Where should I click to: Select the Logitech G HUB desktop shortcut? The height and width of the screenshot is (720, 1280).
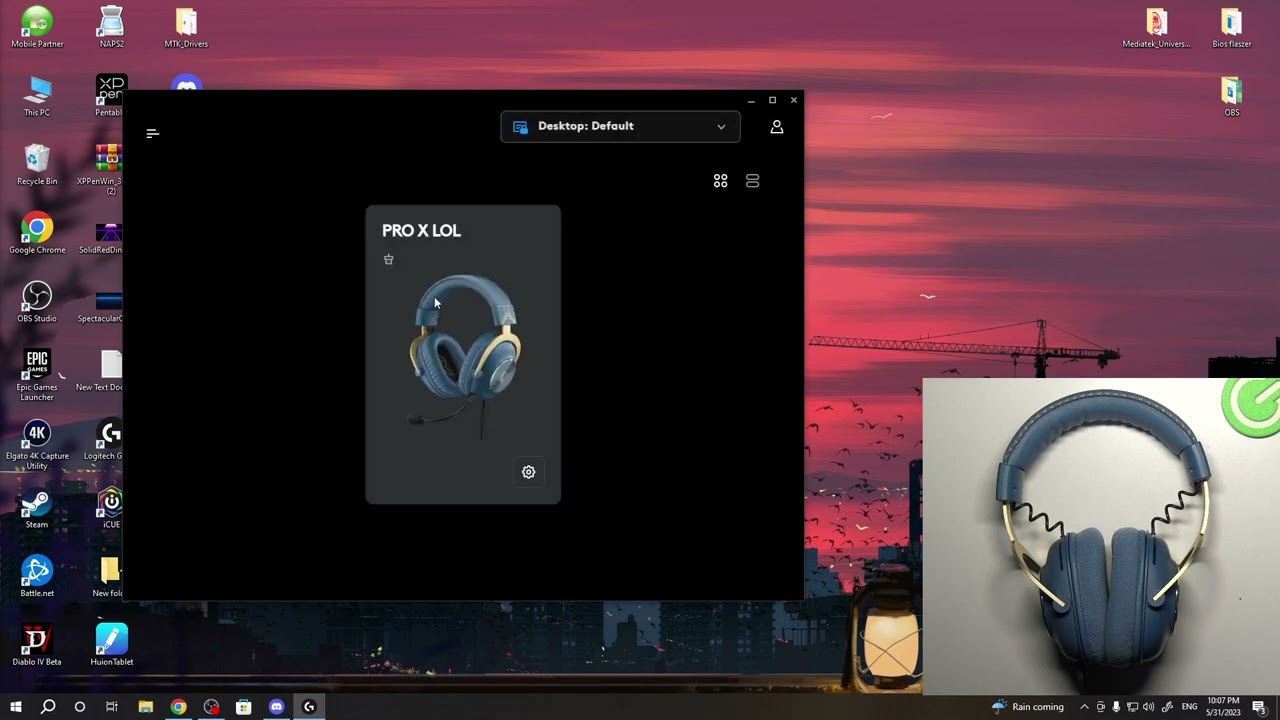[104, 440]
